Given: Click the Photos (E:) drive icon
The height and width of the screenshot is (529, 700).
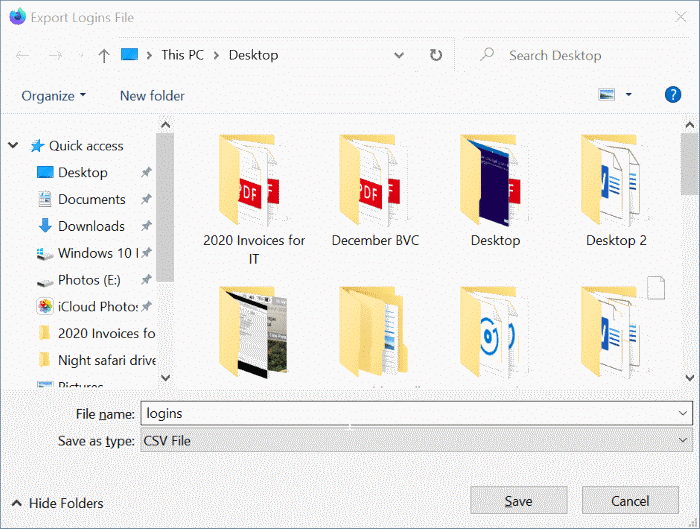Looking at the screenshot, I should pos(45,281).
